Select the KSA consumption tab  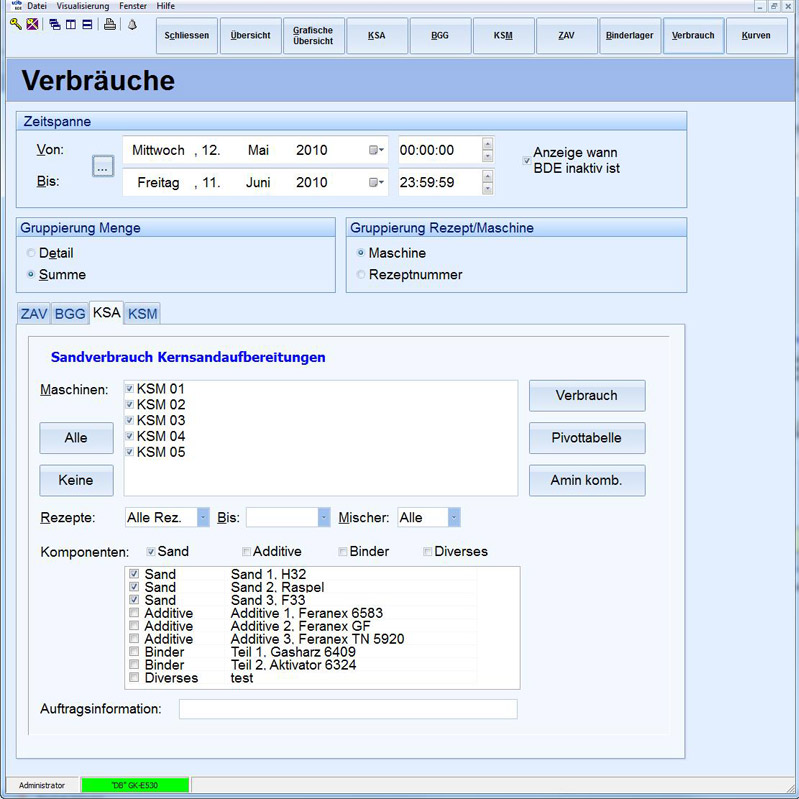pyautogui.click(x=106, y=312)
